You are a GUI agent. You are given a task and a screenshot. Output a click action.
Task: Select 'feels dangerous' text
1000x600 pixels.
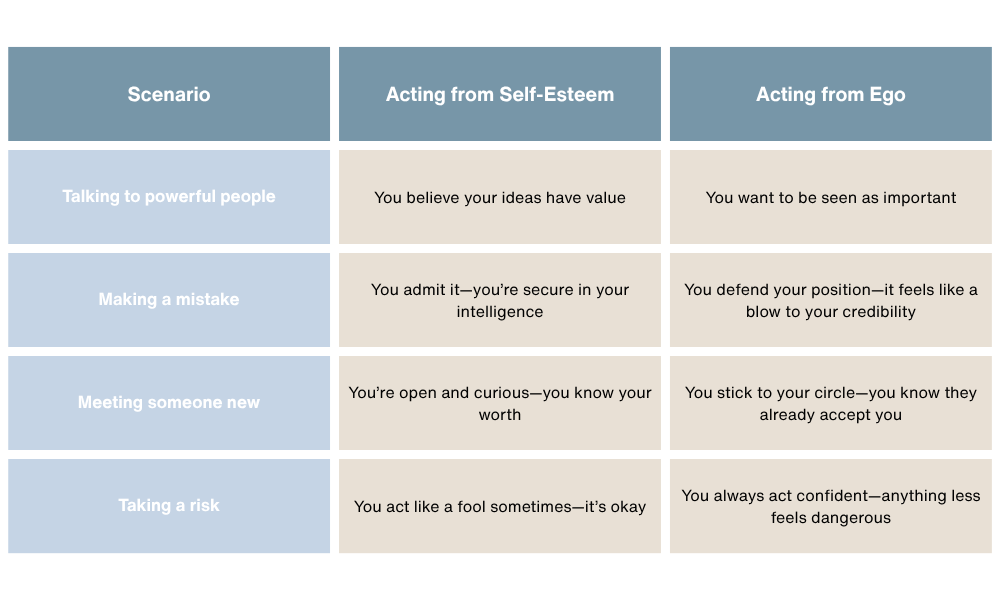[830, 518]
